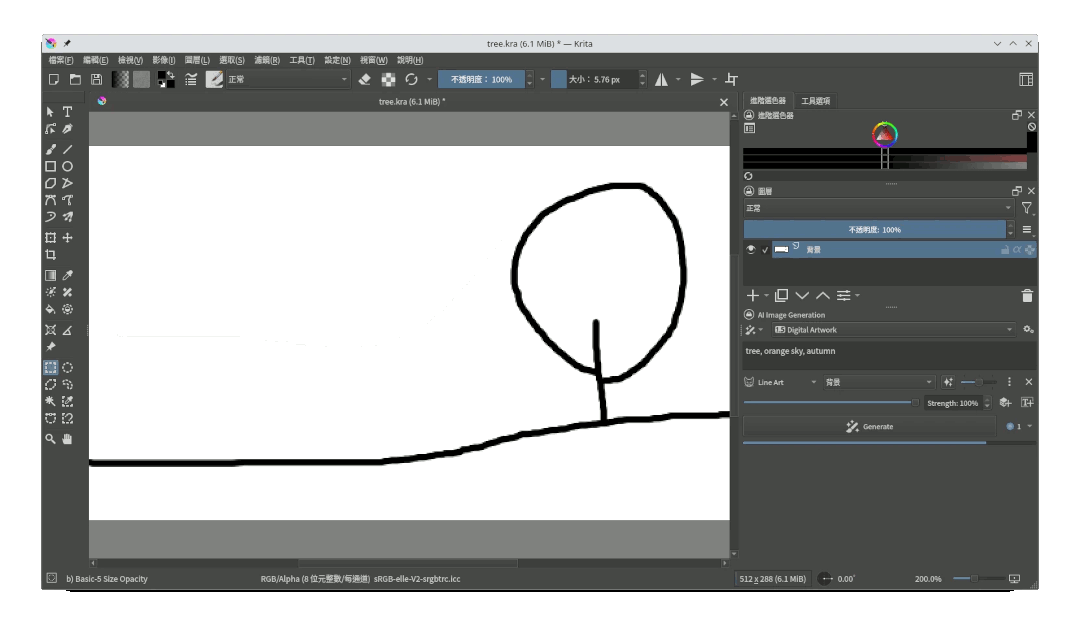This screenshot has width=1080, height=639.
Task: Expand the Line Art control type dropdown
Action: [787, 382]
